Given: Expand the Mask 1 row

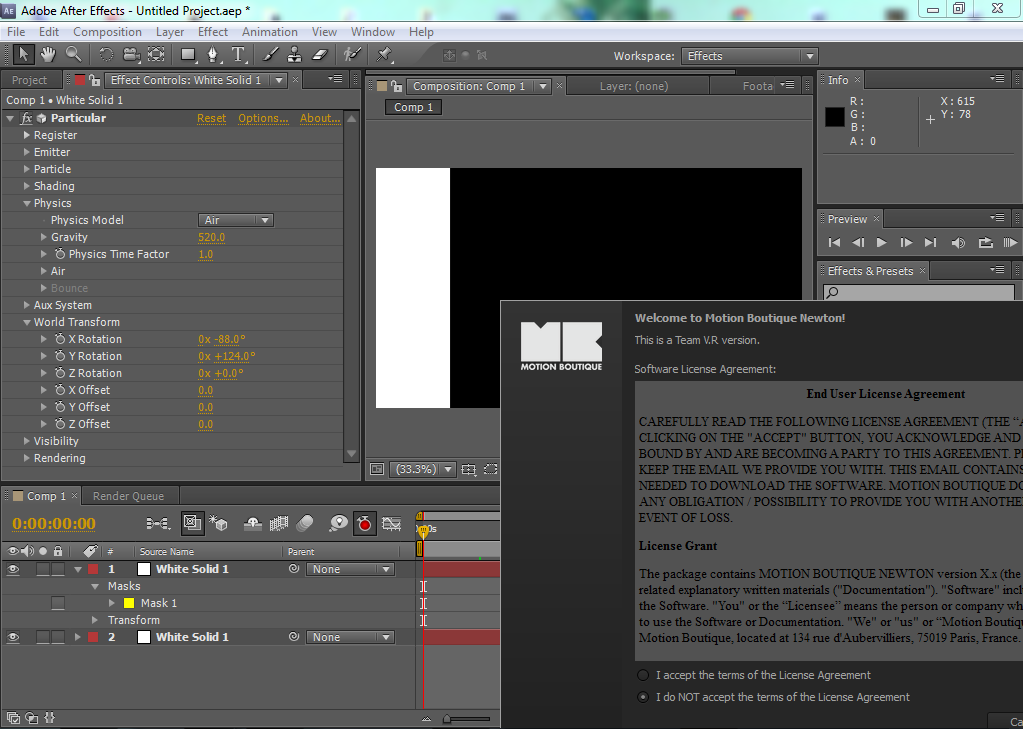Looking at the screenshot, I should point(112,603).
